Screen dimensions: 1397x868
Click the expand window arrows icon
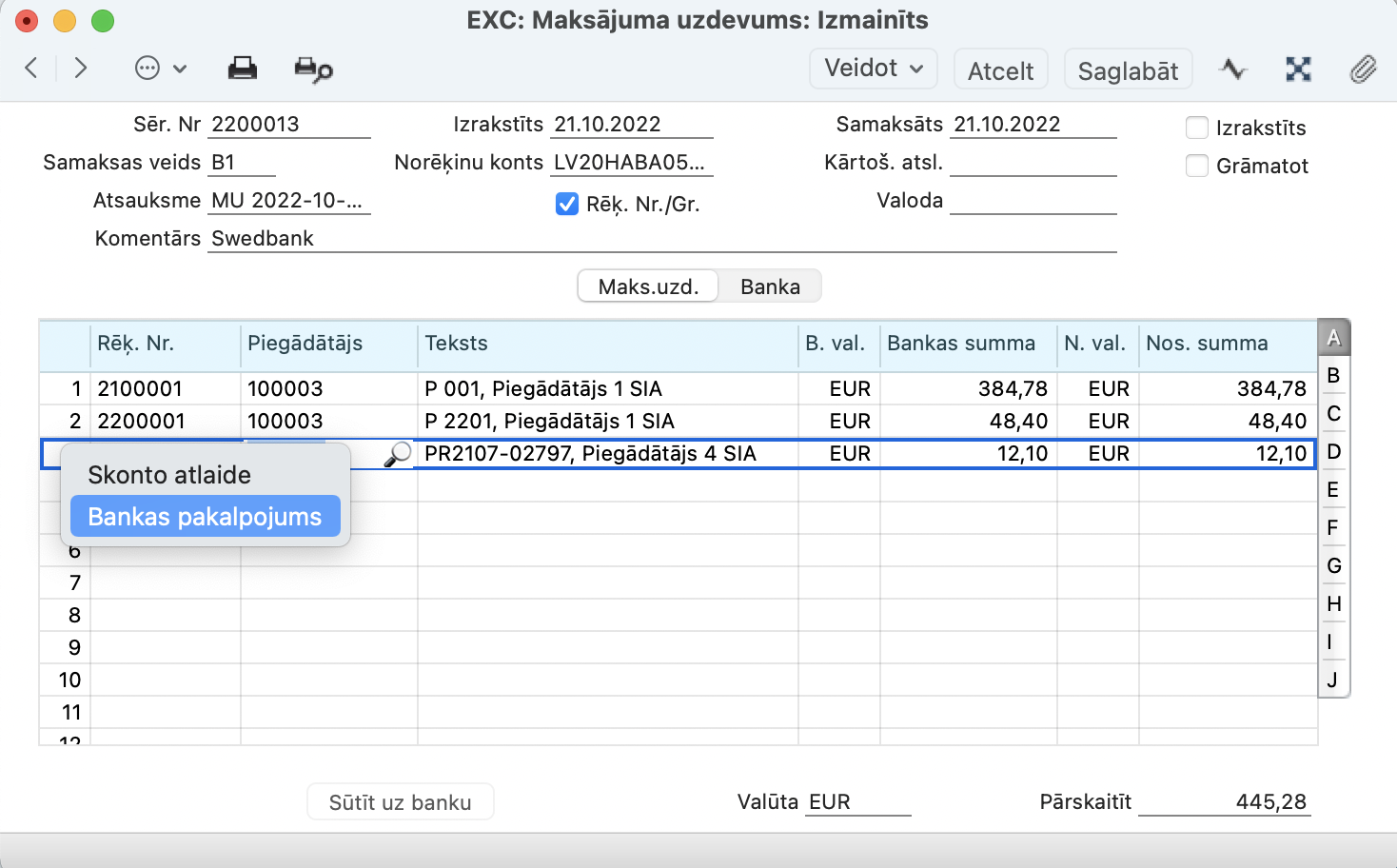point(1298,69)
